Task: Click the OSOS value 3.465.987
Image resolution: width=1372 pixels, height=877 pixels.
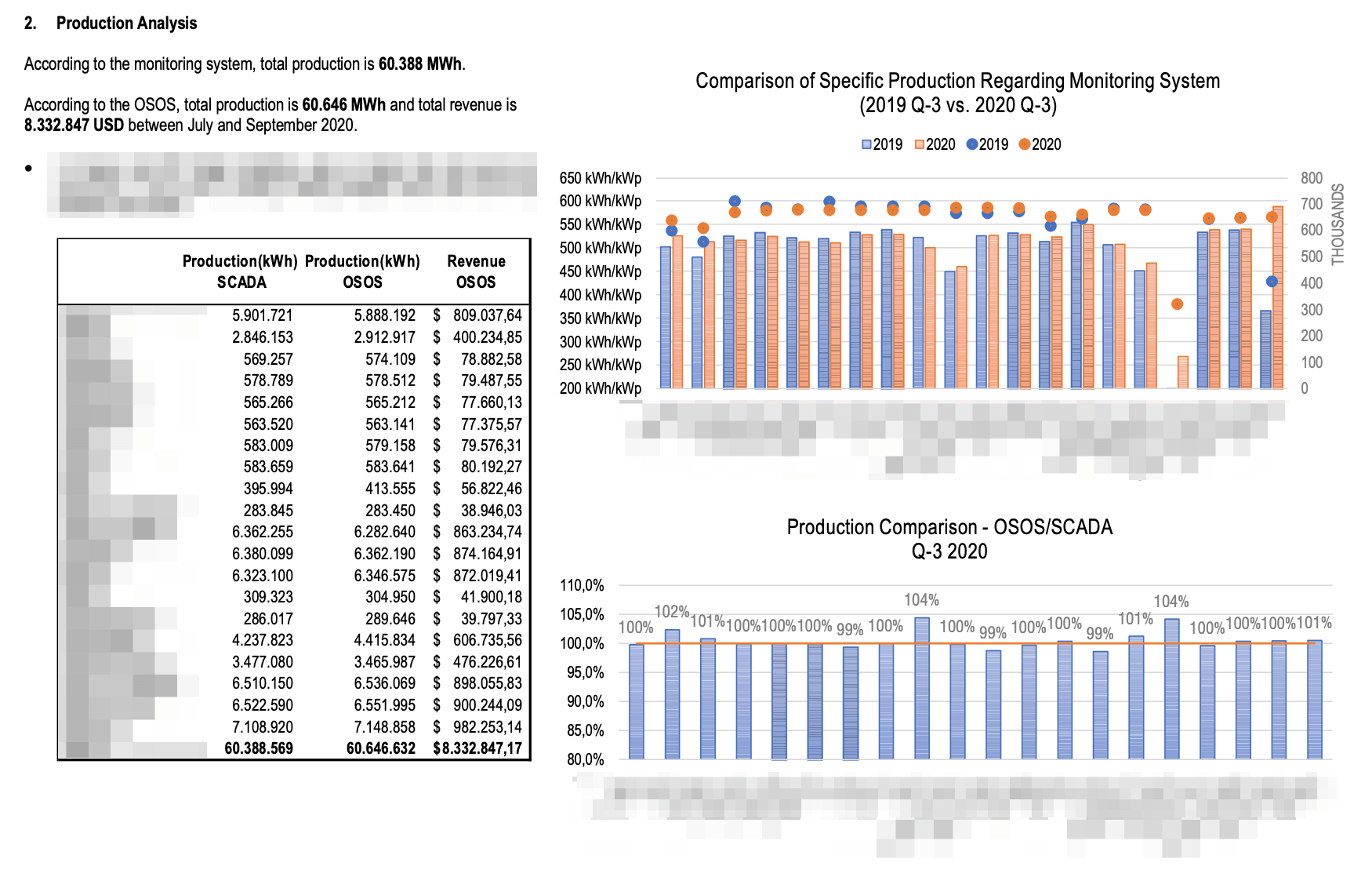Action: point(384,662)
